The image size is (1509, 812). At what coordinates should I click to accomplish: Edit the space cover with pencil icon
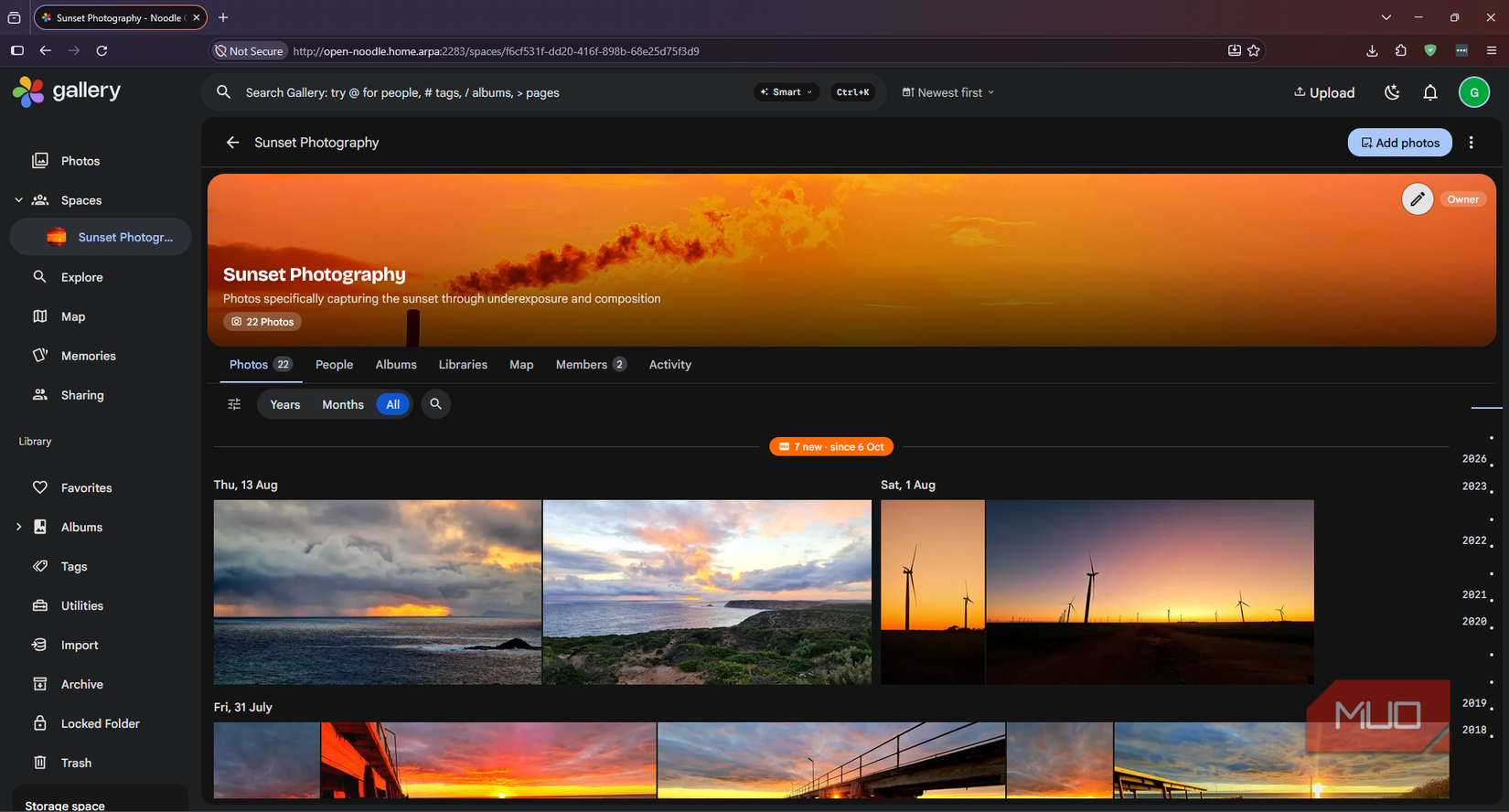tap(1418, 199)
